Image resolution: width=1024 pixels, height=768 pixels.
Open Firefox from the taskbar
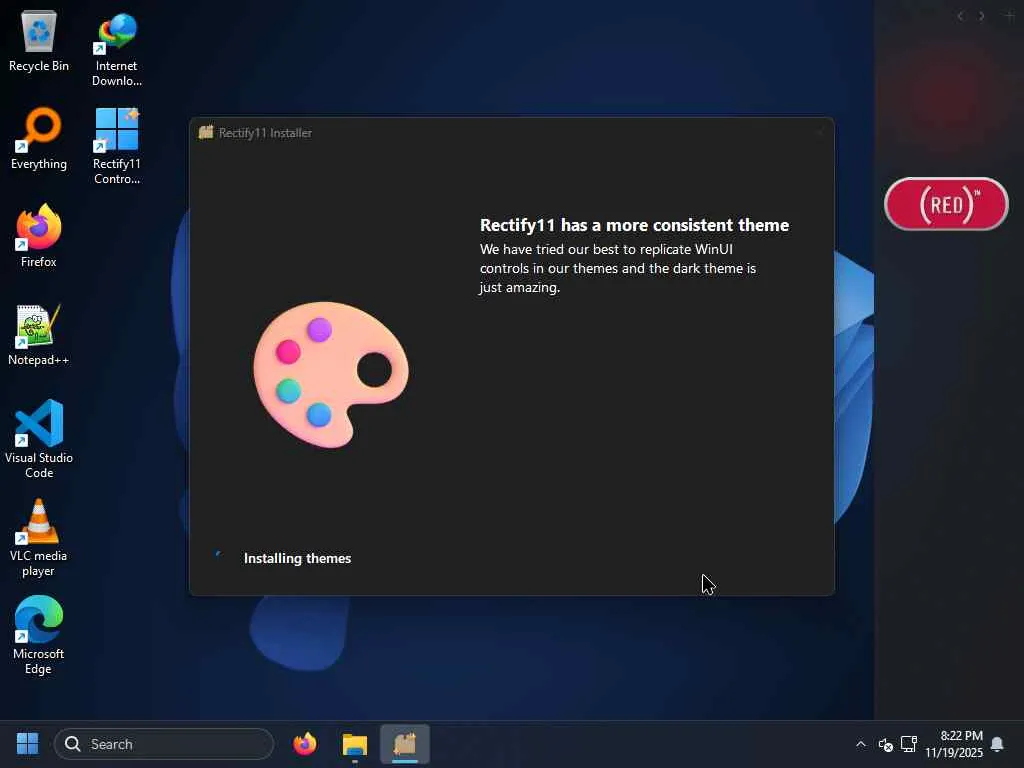[305, 744]
